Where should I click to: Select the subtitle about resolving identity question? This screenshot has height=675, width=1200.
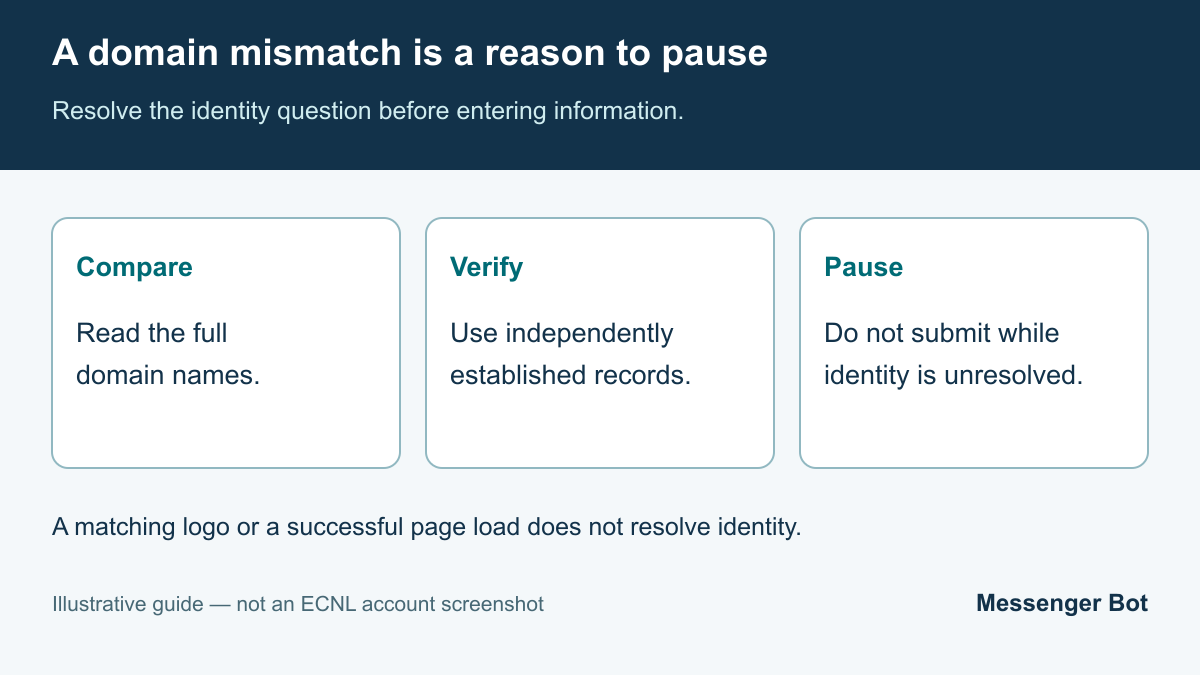[x=368, y=111]
